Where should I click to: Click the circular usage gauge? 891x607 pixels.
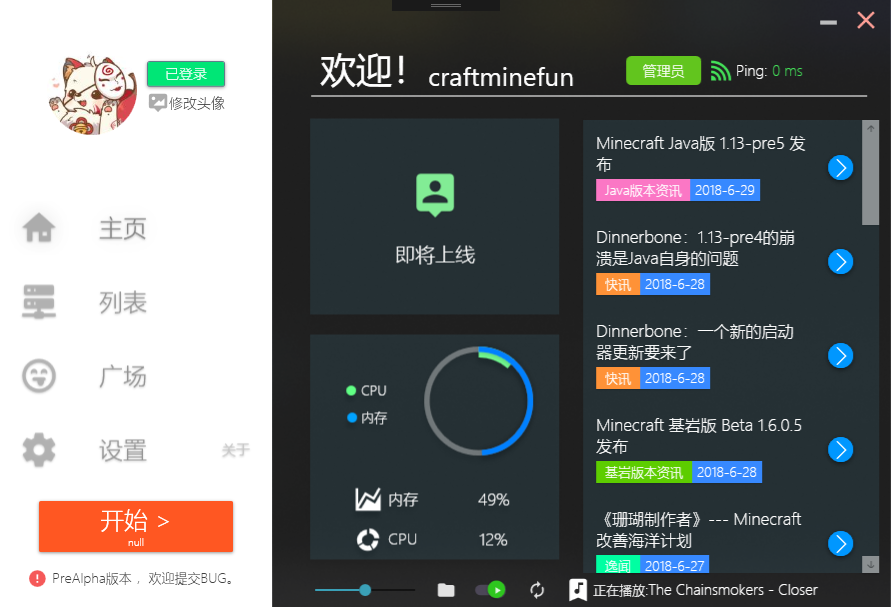pos(478,401)
